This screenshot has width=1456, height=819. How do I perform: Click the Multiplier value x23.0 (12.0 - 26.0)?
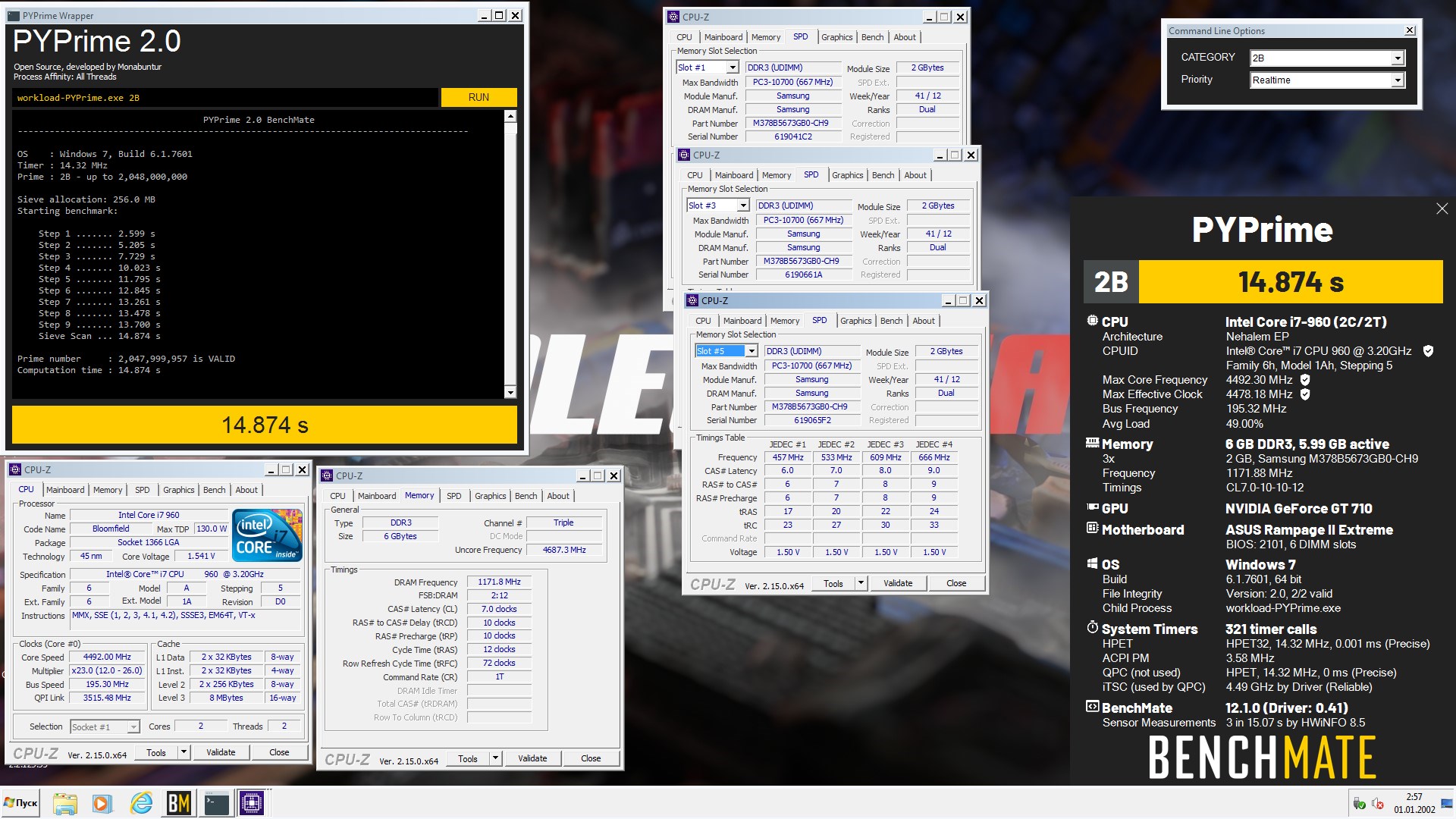[x=107, y=670]
